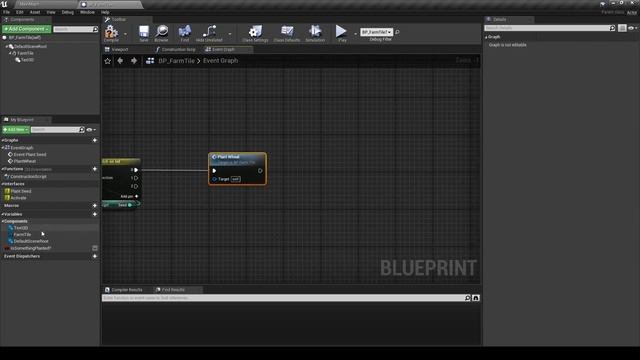Viewport: 640px width, 360px height.
Task: Collapse the EventGraph tree node
Action: coord(2,147)
